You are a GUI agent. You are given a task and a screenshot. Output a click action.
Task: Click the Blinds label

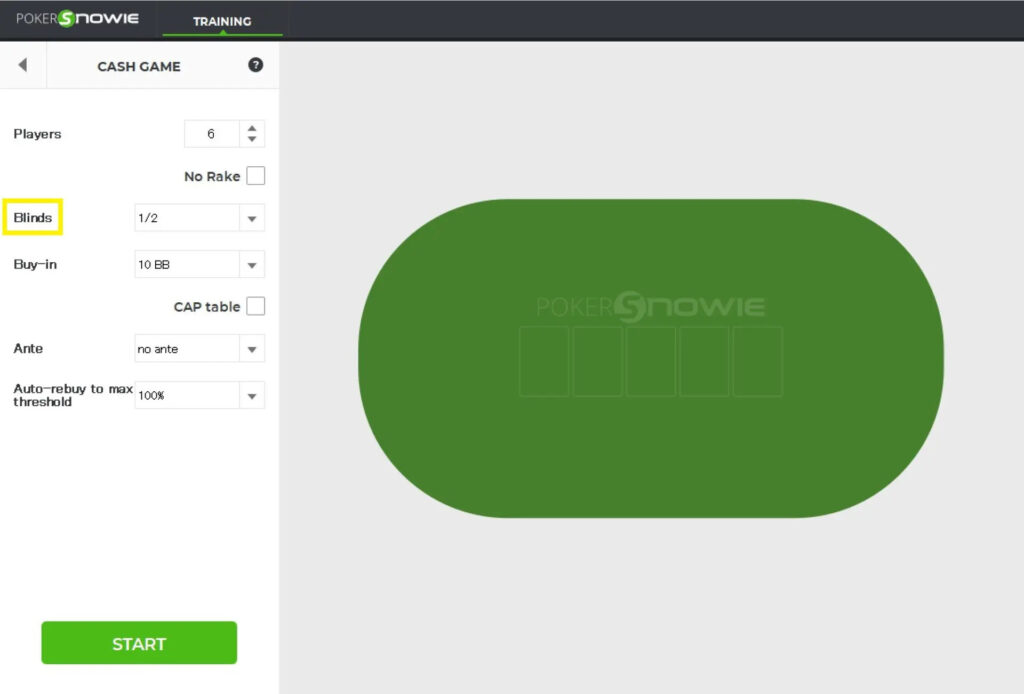33,218
